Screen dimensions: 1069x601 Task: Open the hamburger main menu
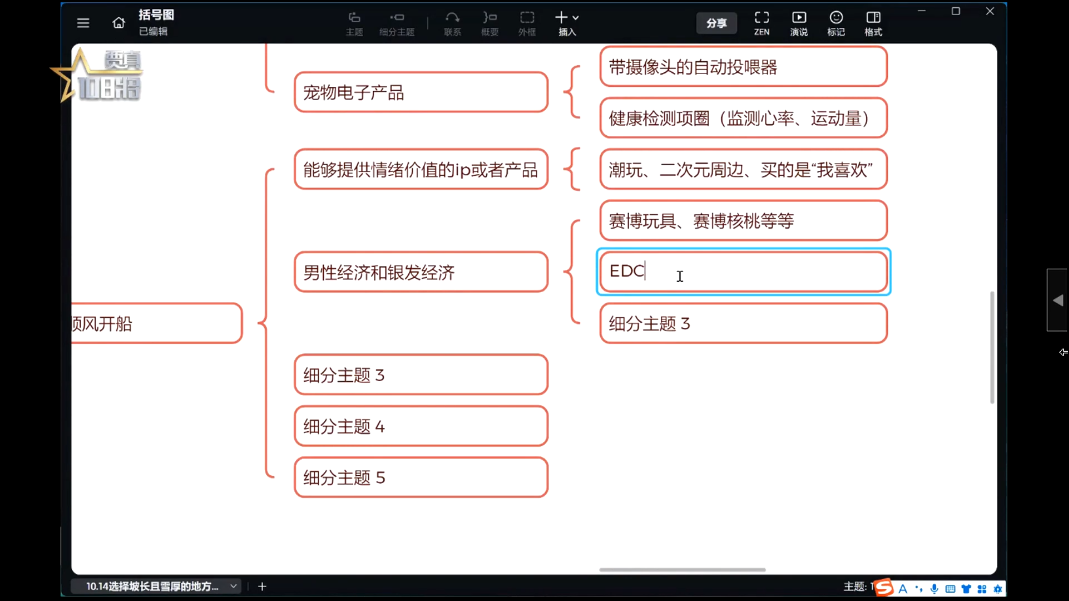[83, 23]
